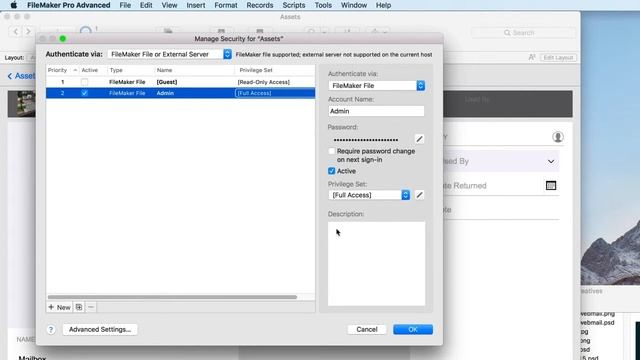Open the Scripts menu
This screenshot has height=360, width=640.
293,5
